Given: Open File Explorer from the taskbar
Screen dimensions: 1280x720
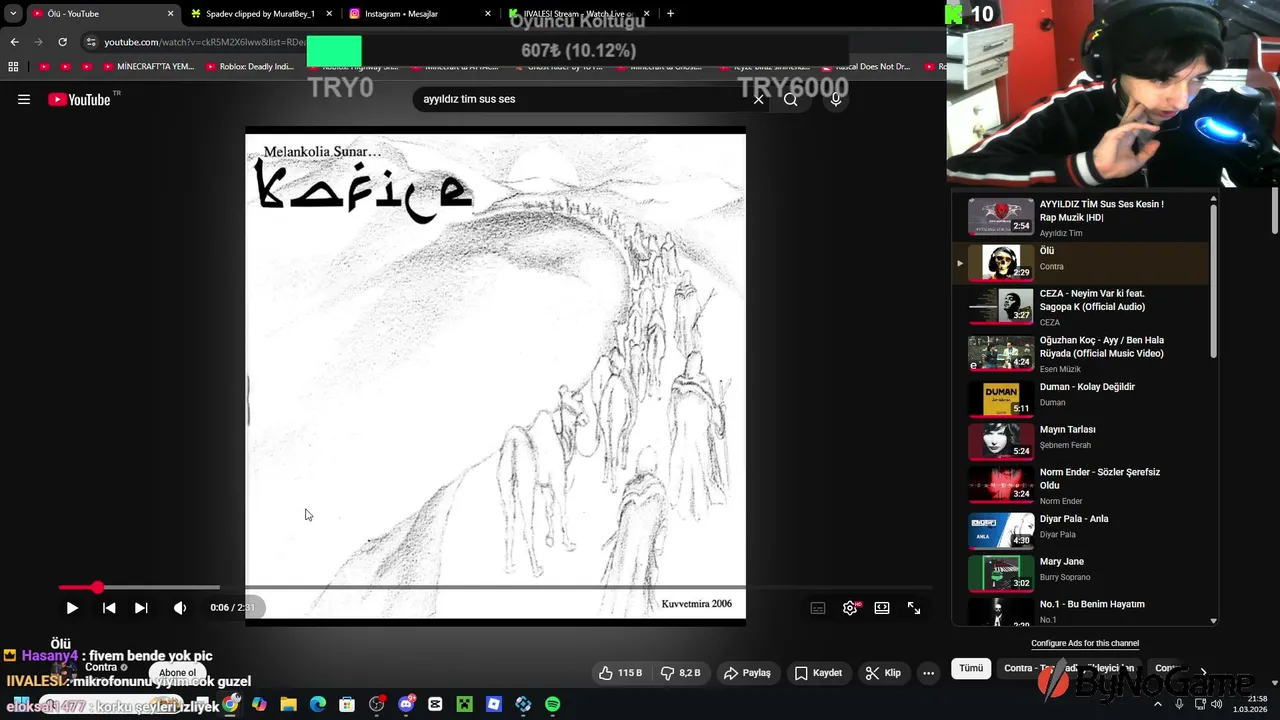Looking at the screenshot, I should pos(288,704).
